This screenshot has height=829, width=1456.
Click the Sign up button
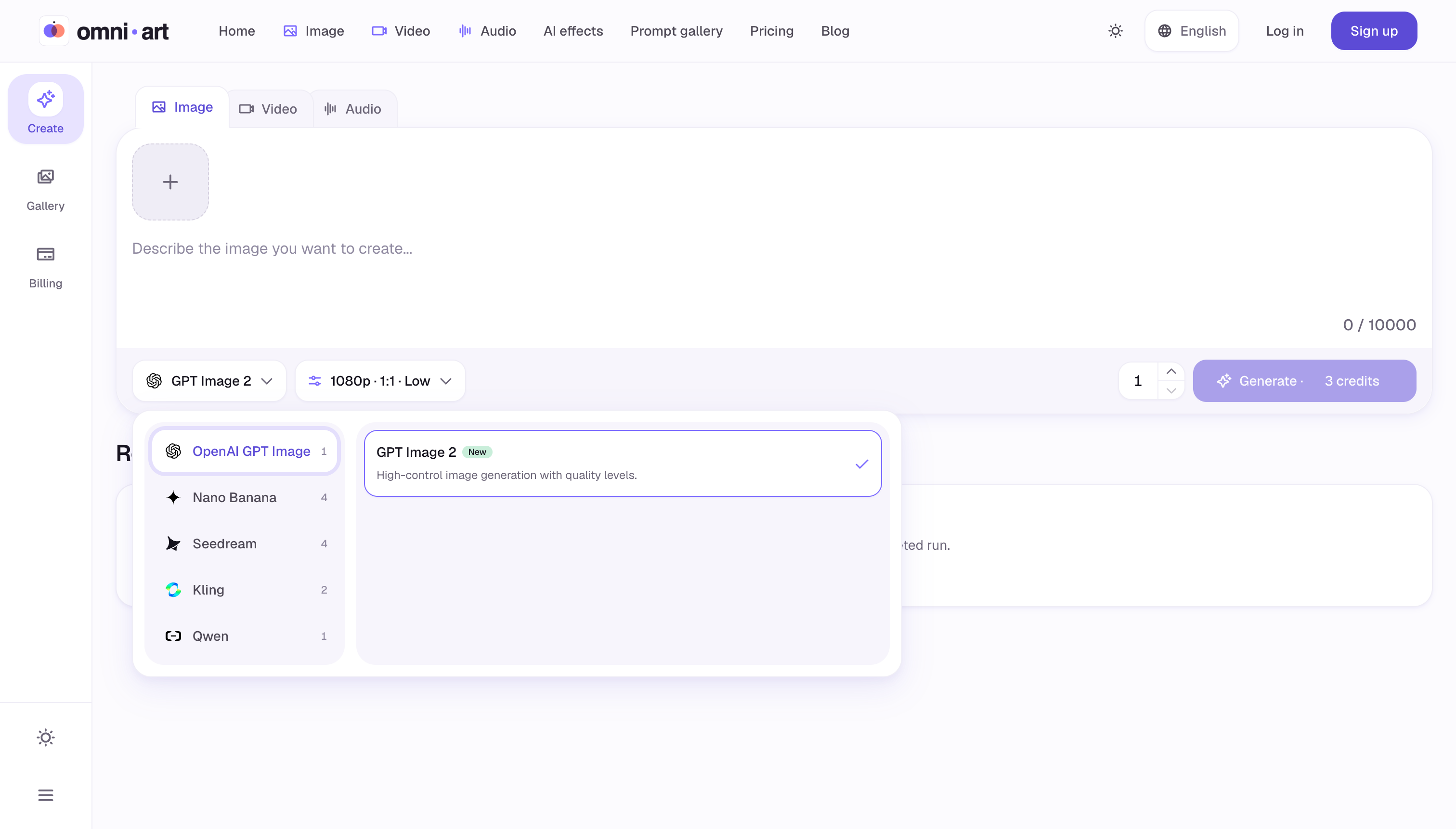[x=1374, y=31]
